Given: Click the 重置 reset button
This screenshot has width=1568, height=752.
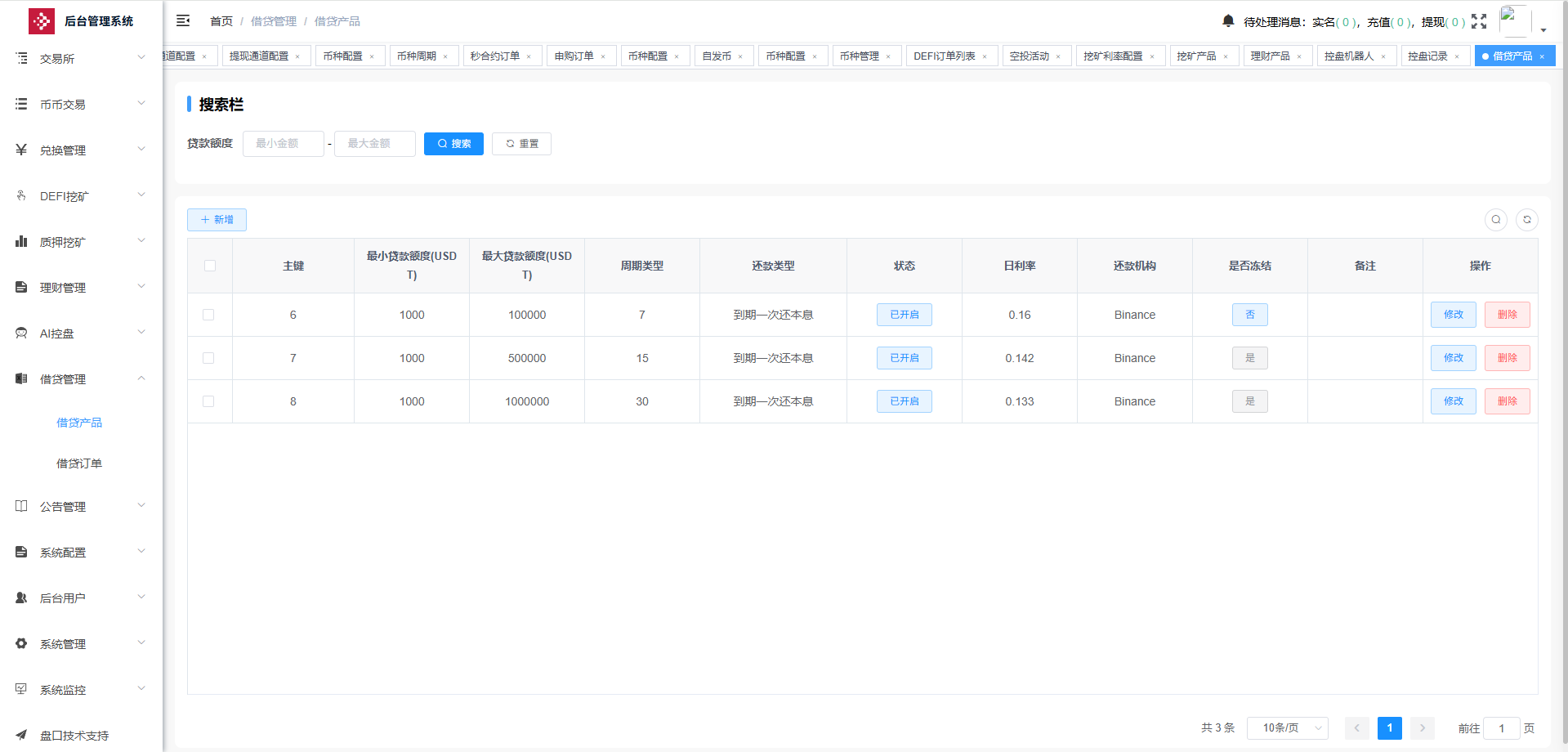Looking at the screenshot, I should click(521, 144).
